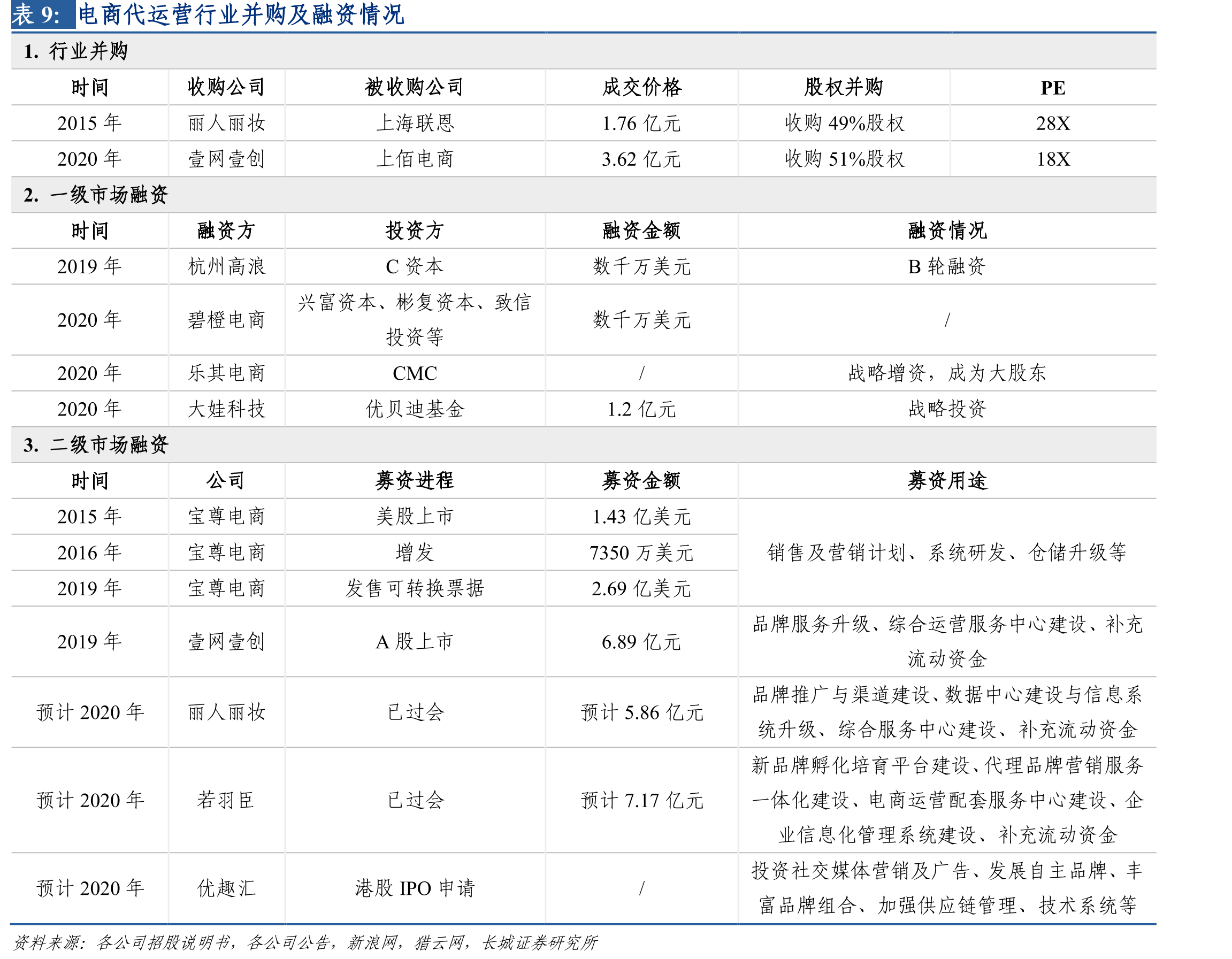Select cell 18X
Image resolution: width=1232 pixels, height=959 pixels.
coord(1053,159)
